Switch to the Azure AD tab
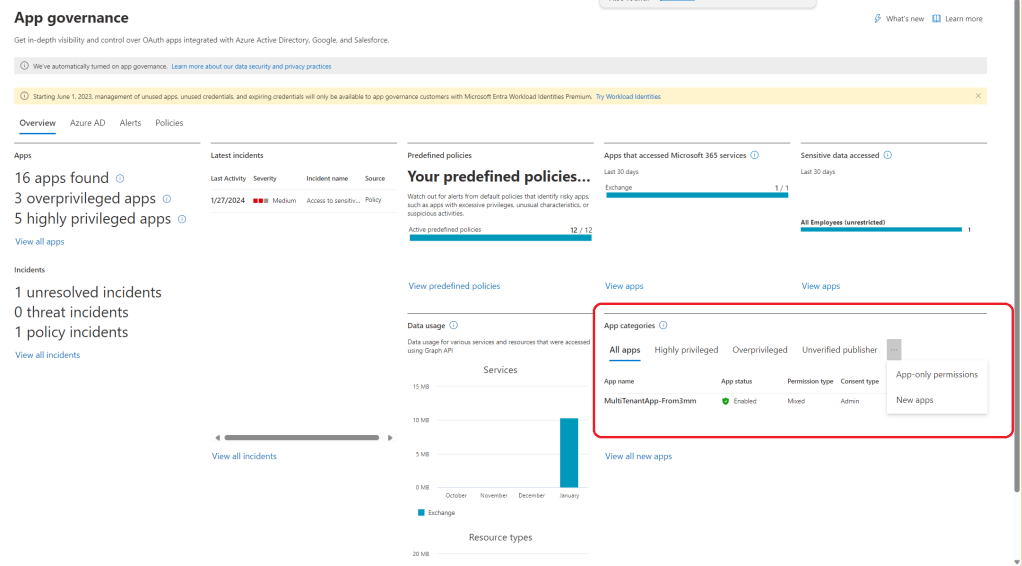Viewport: 1022px width, 566px height. coord(87,123)
